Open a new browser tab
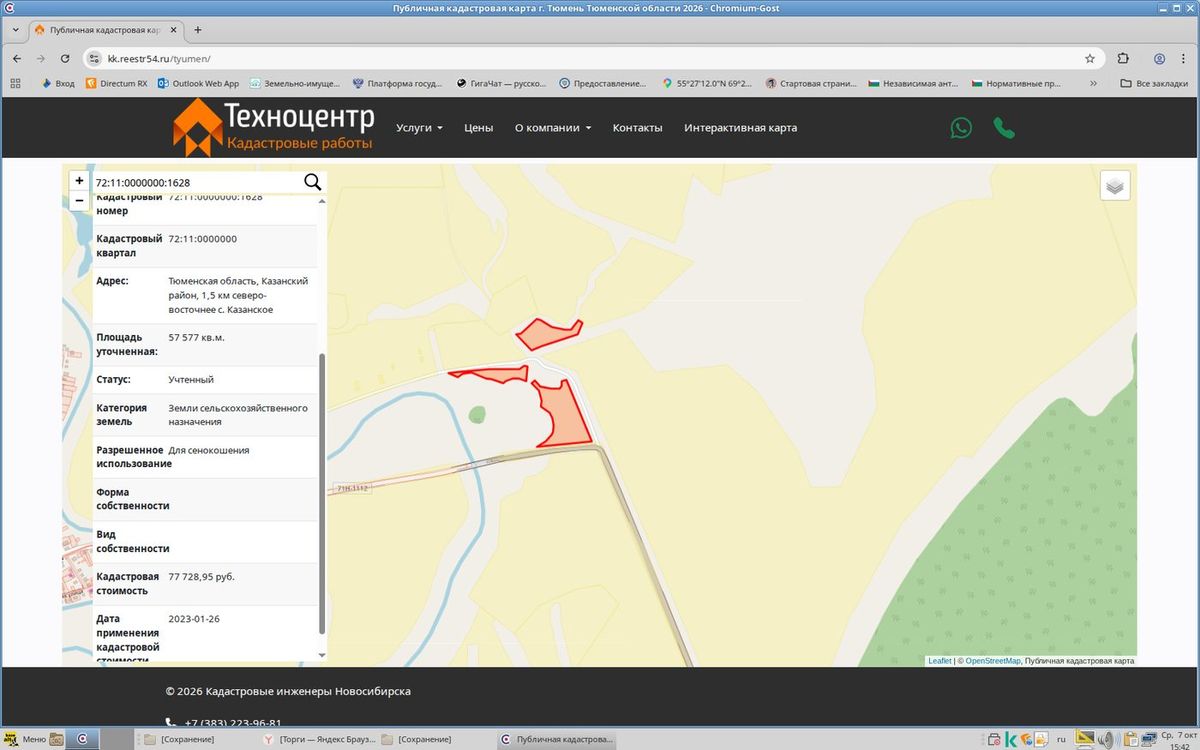Image resolution: width=1200 pixels, height=750 pixels. tap(197, 30)
